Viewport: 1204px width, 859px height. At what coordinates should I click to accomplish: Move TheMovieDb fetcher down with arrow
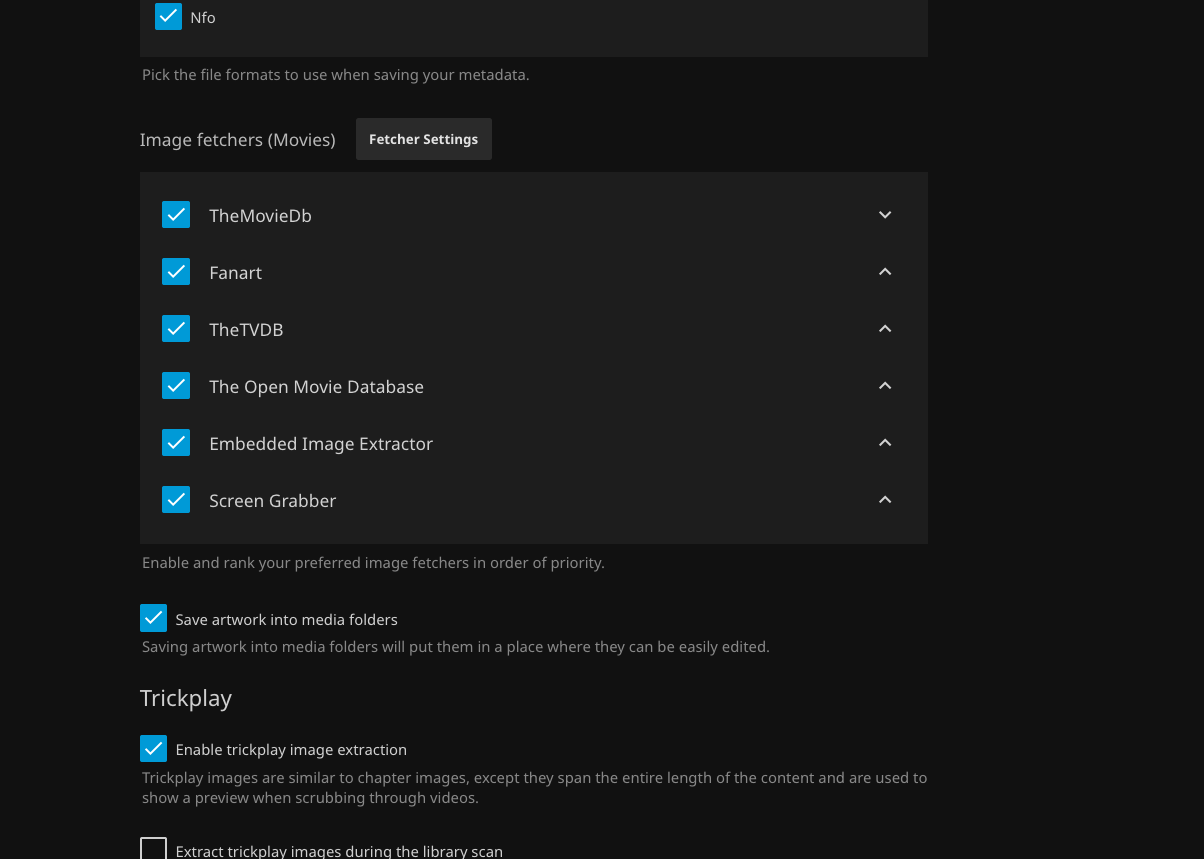885,215
